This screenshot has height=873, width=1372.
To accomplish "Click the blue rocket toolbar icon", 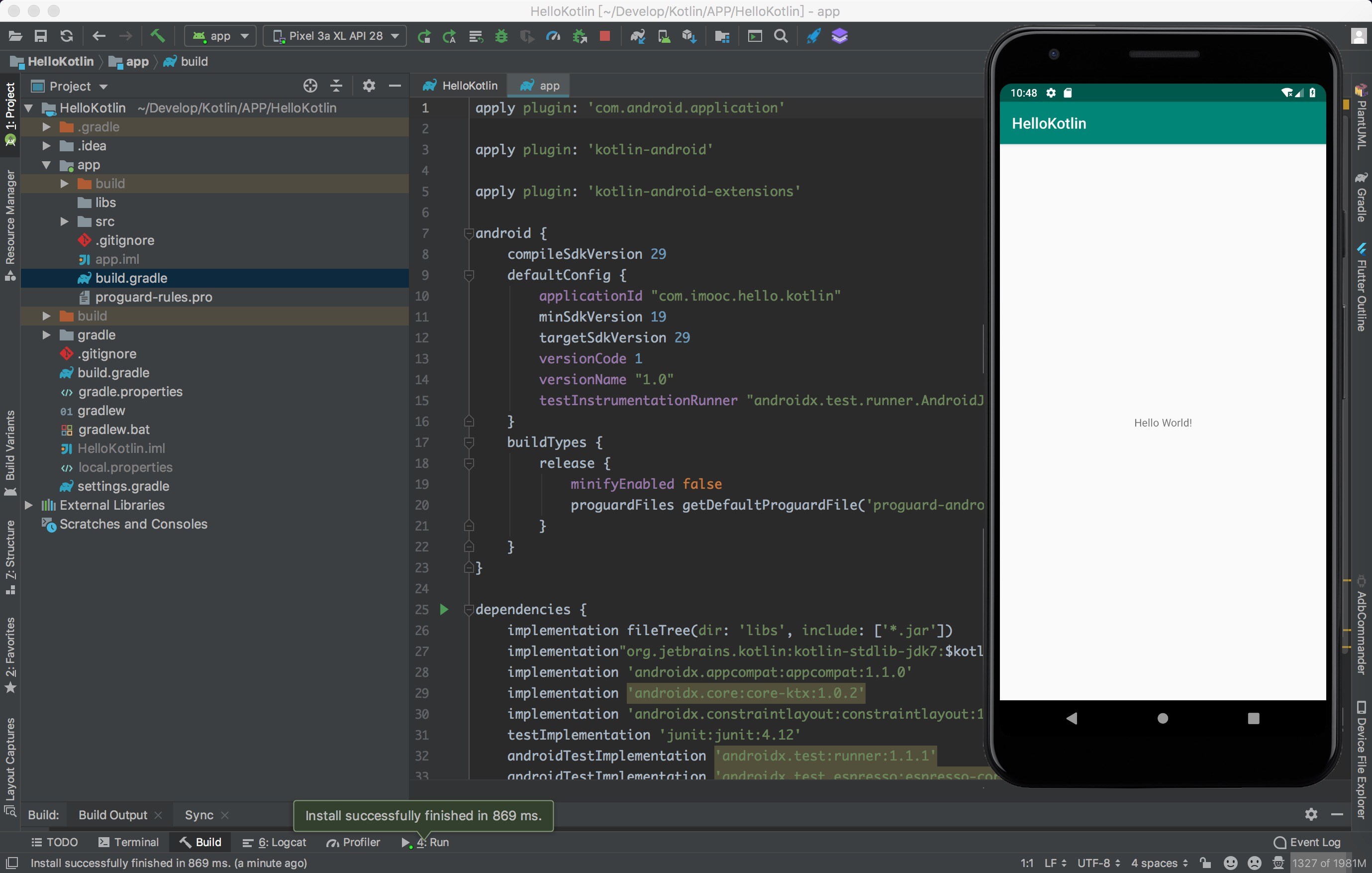I will point(814,36).
